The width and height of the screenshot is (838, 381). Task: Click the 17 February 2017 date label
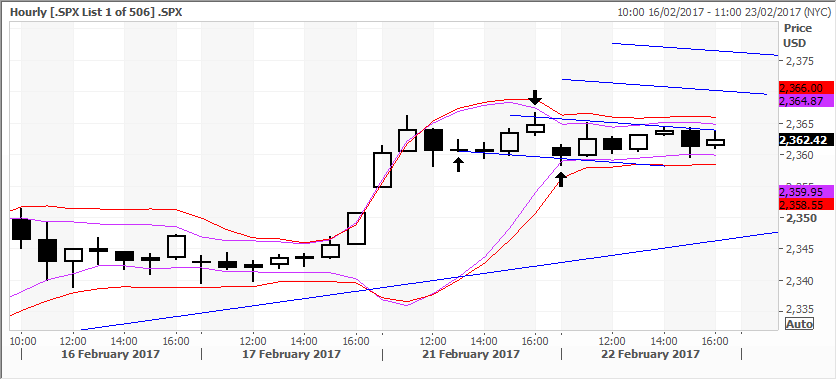[292, 355]
